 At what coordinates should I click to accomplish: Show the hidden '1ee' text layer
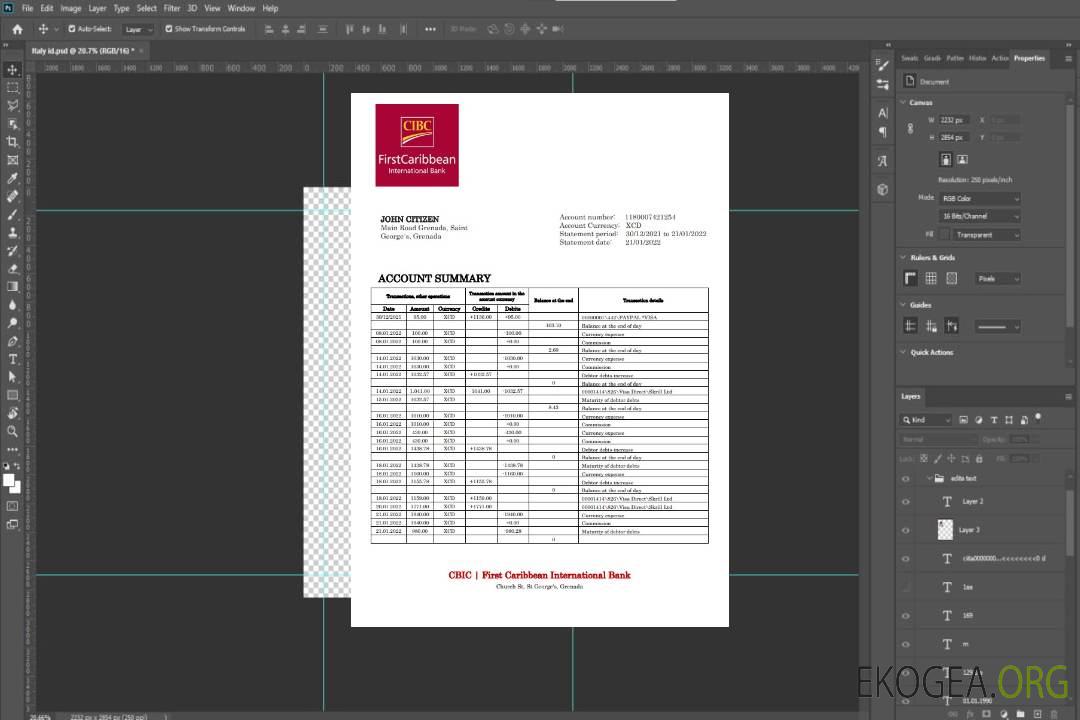906,587
